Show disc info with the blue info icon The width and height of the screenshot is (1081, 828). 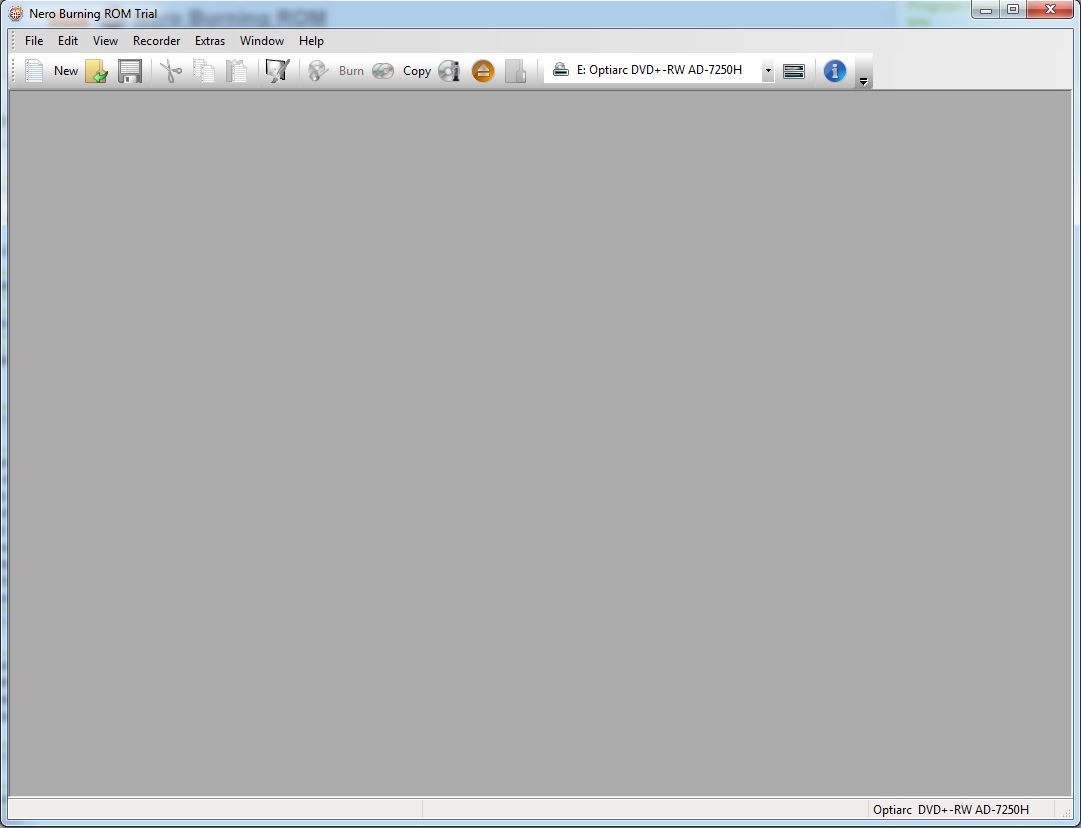(x=834, y=70)
